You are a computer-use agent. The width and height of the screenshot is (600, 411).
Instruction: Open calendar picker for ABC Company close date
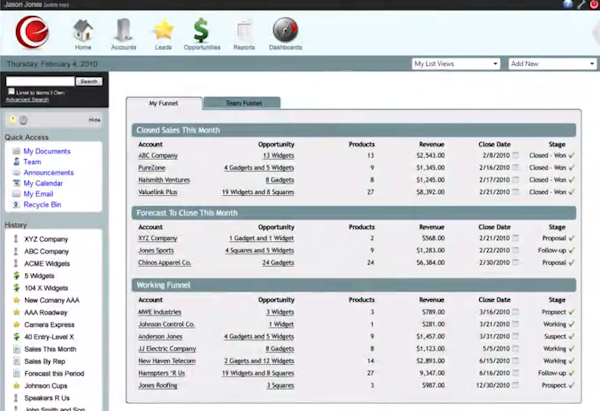coord(515,155)
